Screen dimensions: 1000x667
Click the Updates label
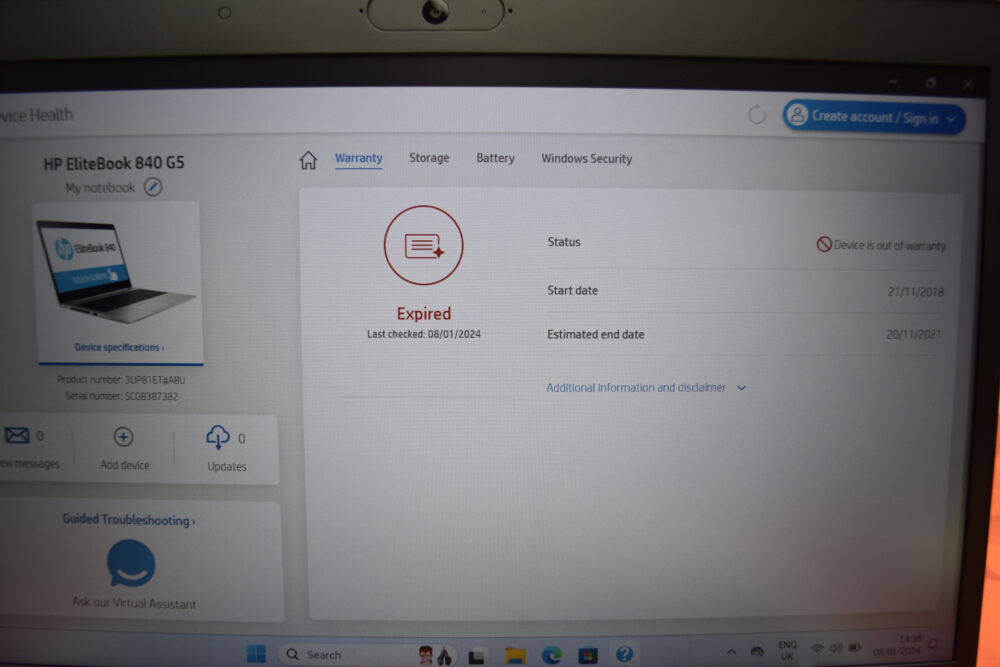pyautogui.click(x=226, y=466)
